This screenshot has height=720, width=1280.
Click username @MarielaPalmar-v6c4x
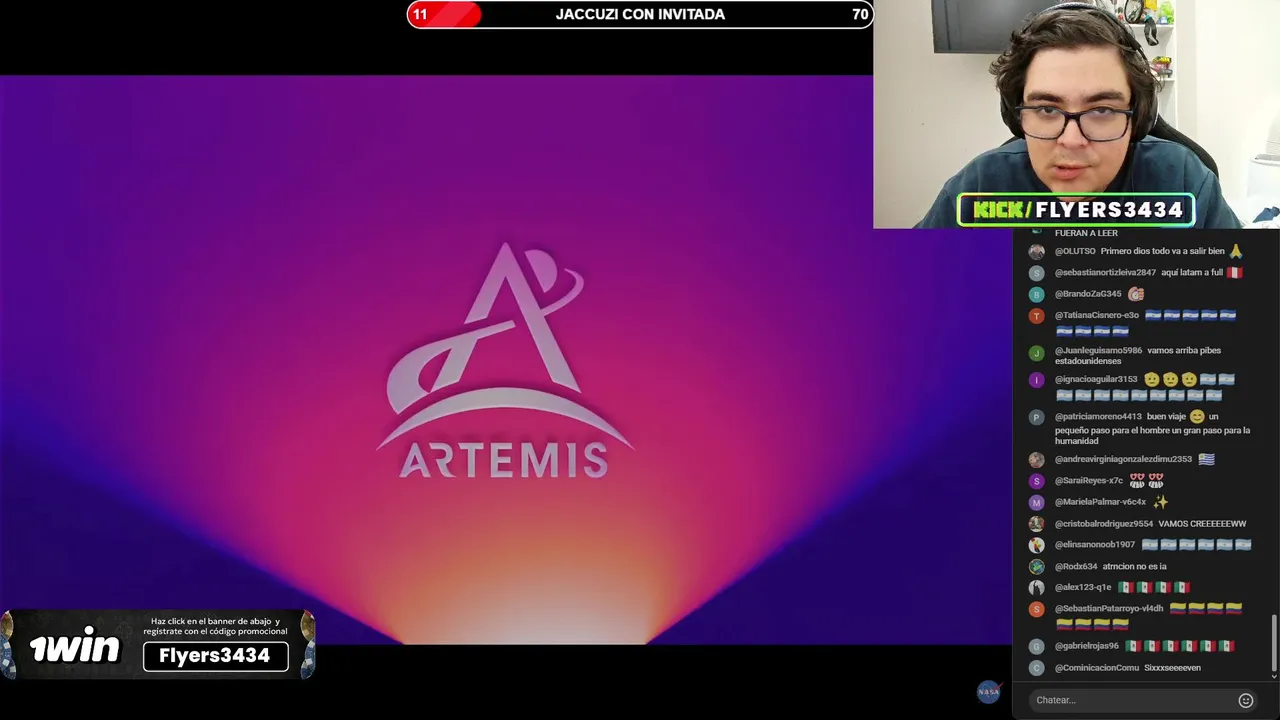1100,502
